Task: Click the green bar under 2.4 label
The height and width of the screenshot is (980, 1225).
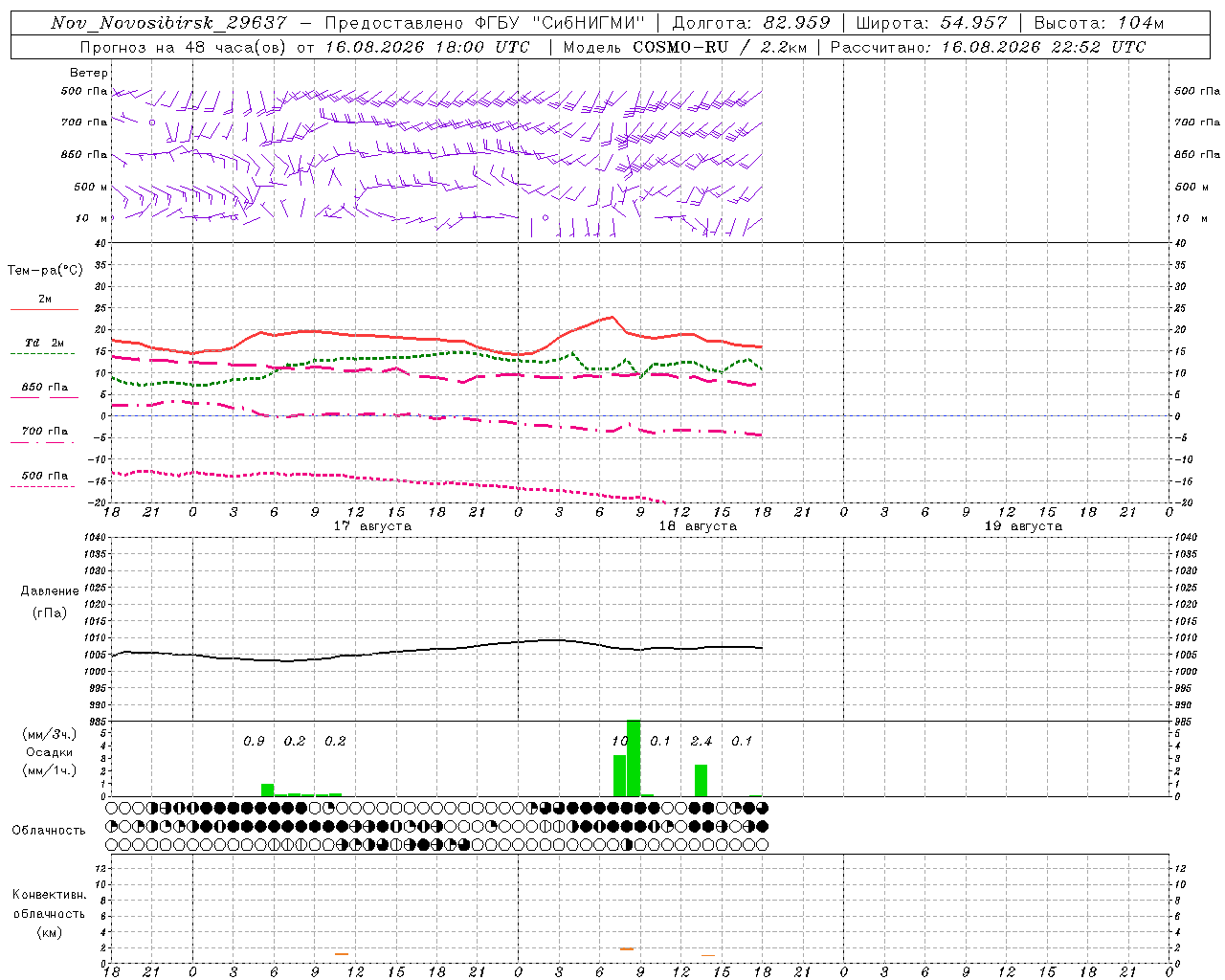Action: pos(702,780)
